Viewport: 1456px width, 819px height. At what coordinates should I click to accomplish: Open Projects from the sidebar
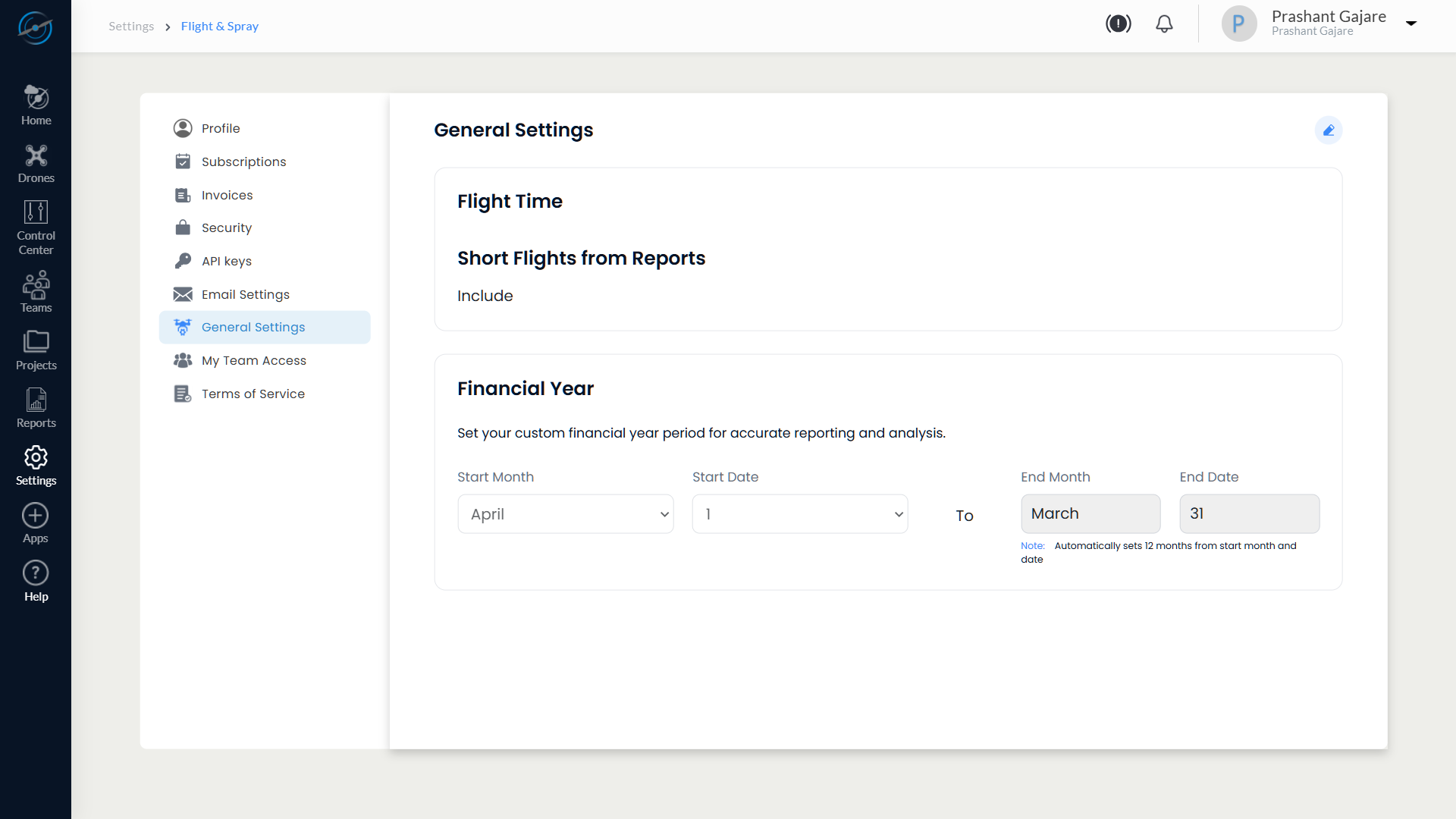point(36,350)
